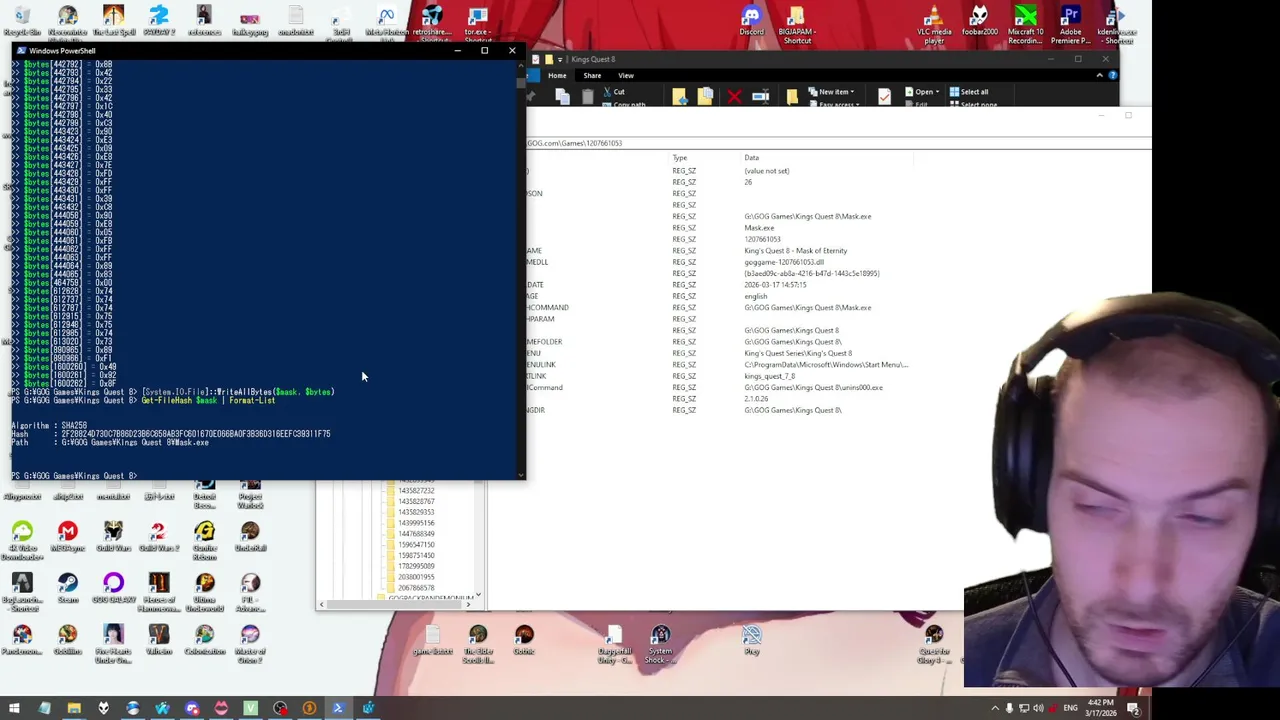Screen dimensions: 1280x720
Task: Open System Shock desktop shortcut
Action: (x=660, y=644)
